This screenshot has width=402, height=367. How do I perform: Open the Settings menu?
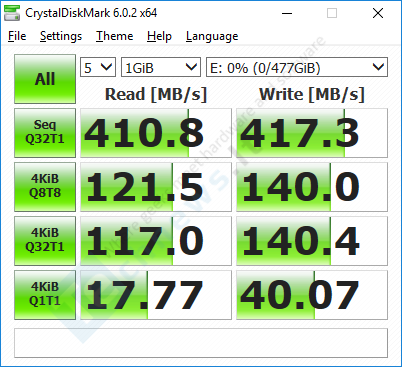point(61,36)
